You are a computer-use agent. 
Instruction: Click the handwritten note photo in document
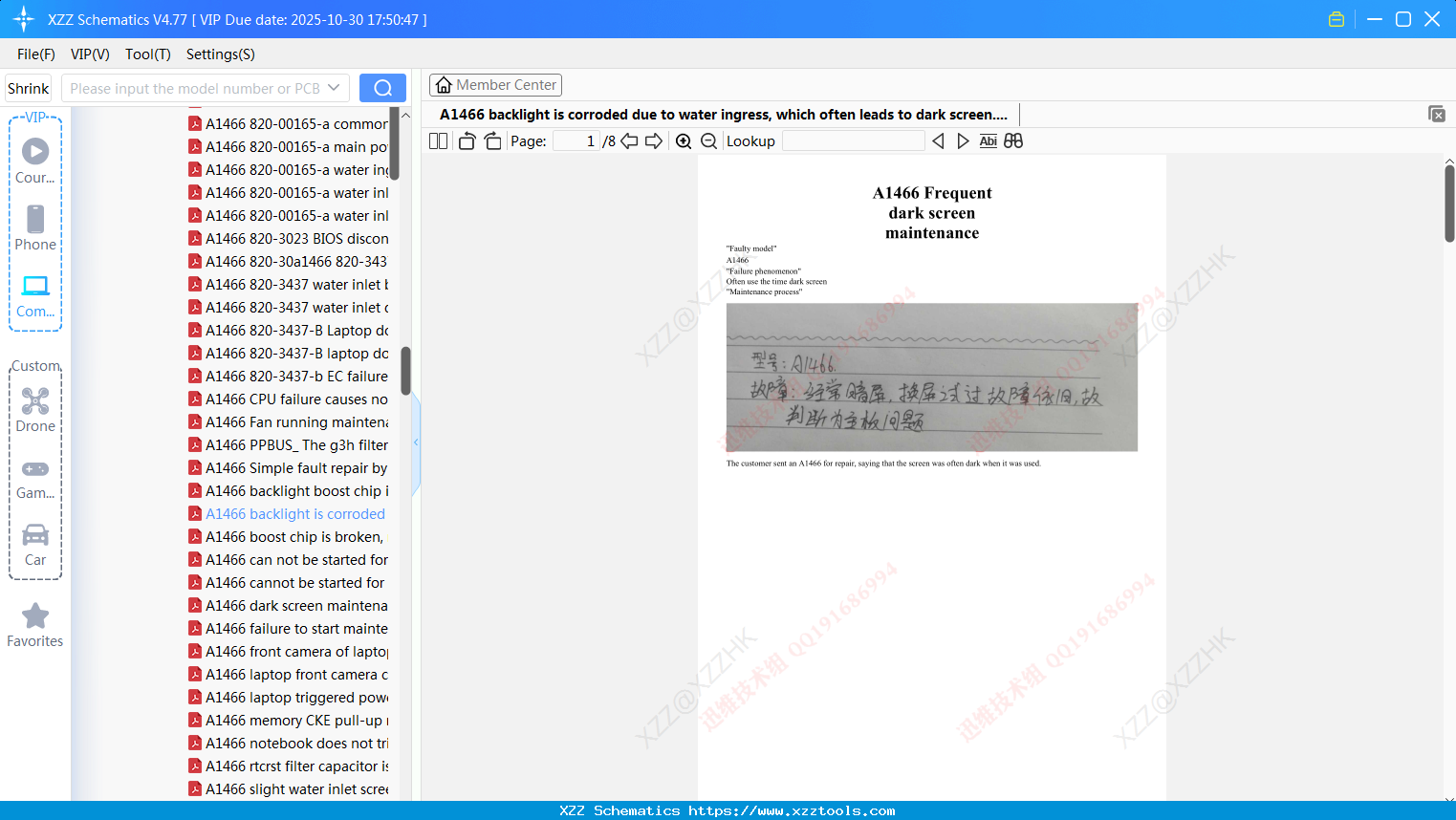click(x=932, y=378)
